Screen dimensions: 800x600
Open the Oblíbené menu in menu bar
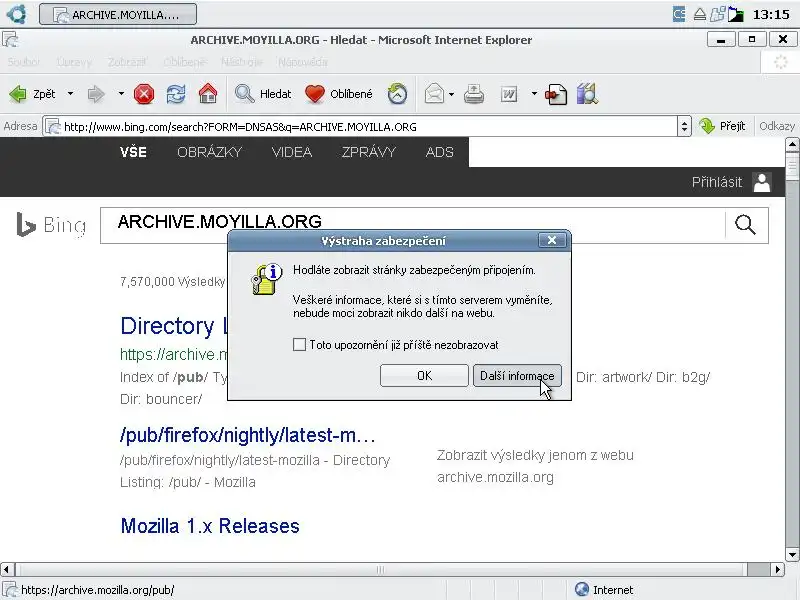185,62
